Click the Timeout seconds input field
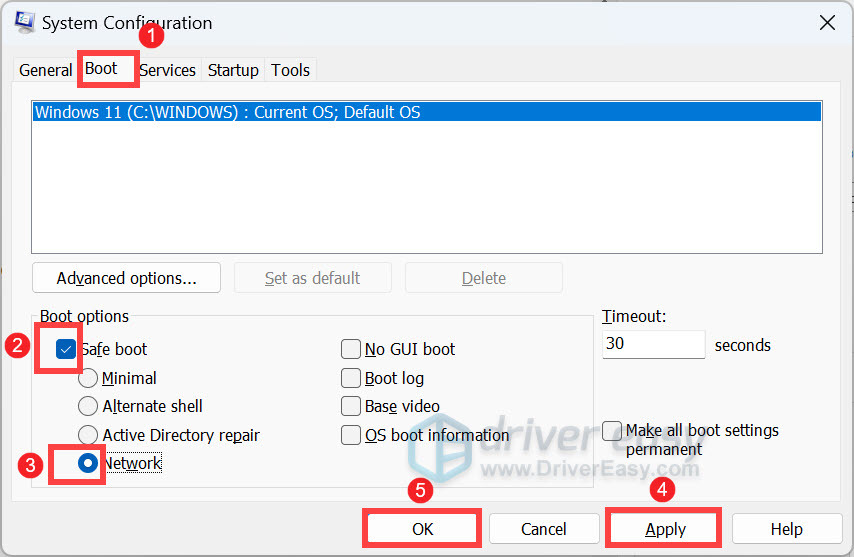 pos(654,344)
